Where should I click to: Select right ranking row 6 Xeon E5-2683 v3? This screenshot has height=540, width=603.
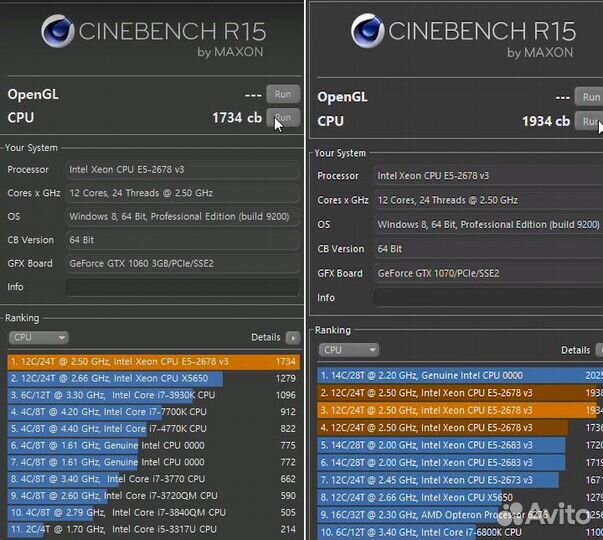[460, 463]
